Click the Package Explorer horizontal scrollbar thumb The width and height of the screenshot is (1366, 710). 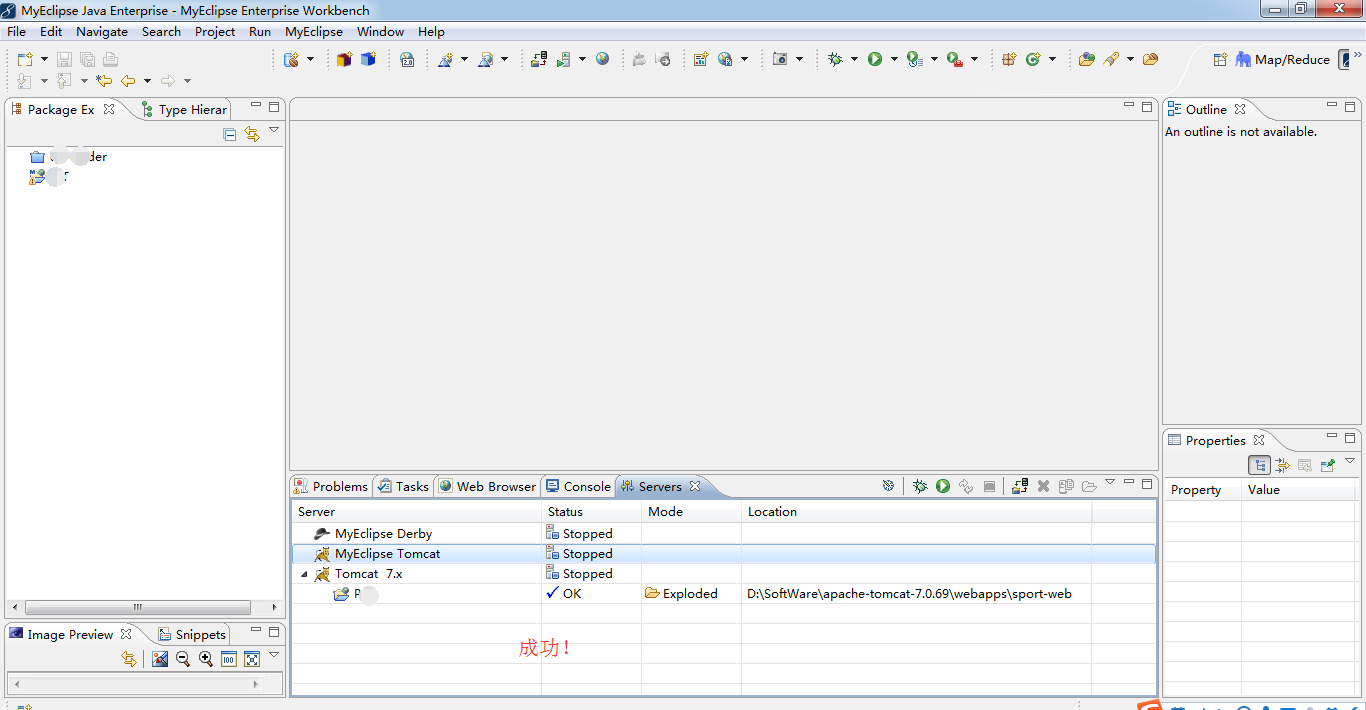[x=138, y=607]
